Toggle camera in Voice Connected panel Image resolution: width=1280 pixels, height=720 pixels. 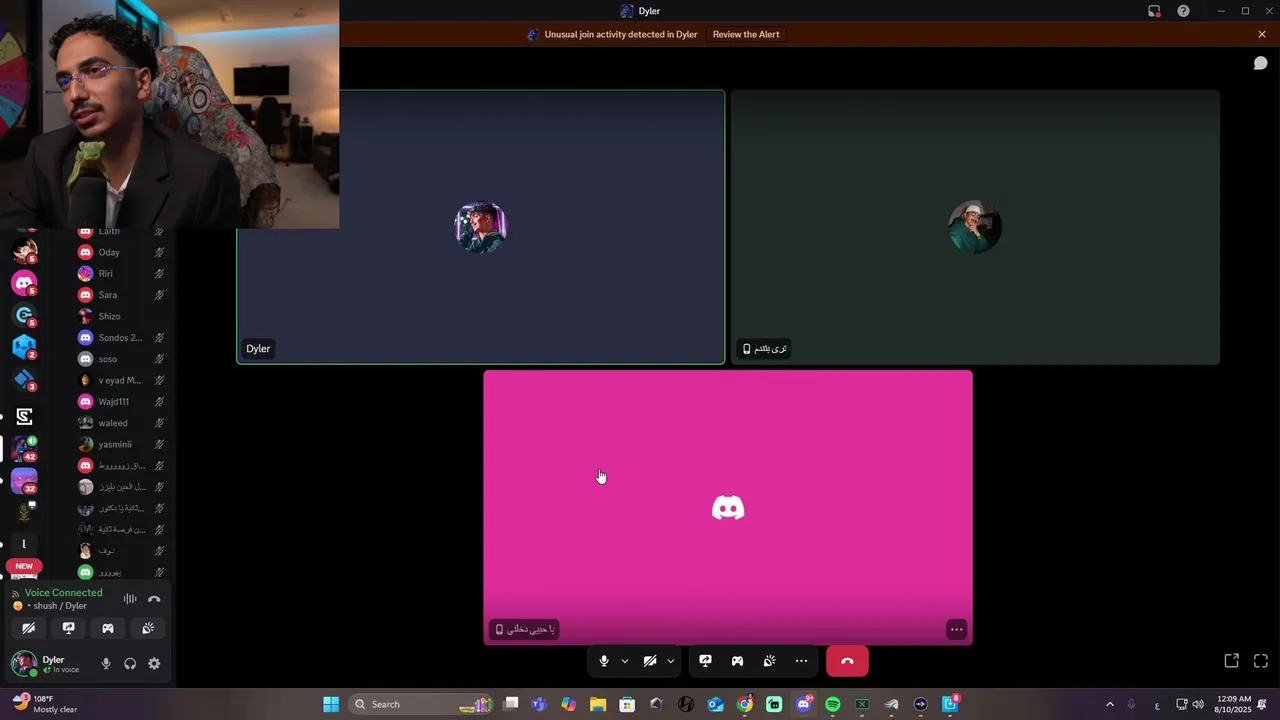[x=28, y=628]
